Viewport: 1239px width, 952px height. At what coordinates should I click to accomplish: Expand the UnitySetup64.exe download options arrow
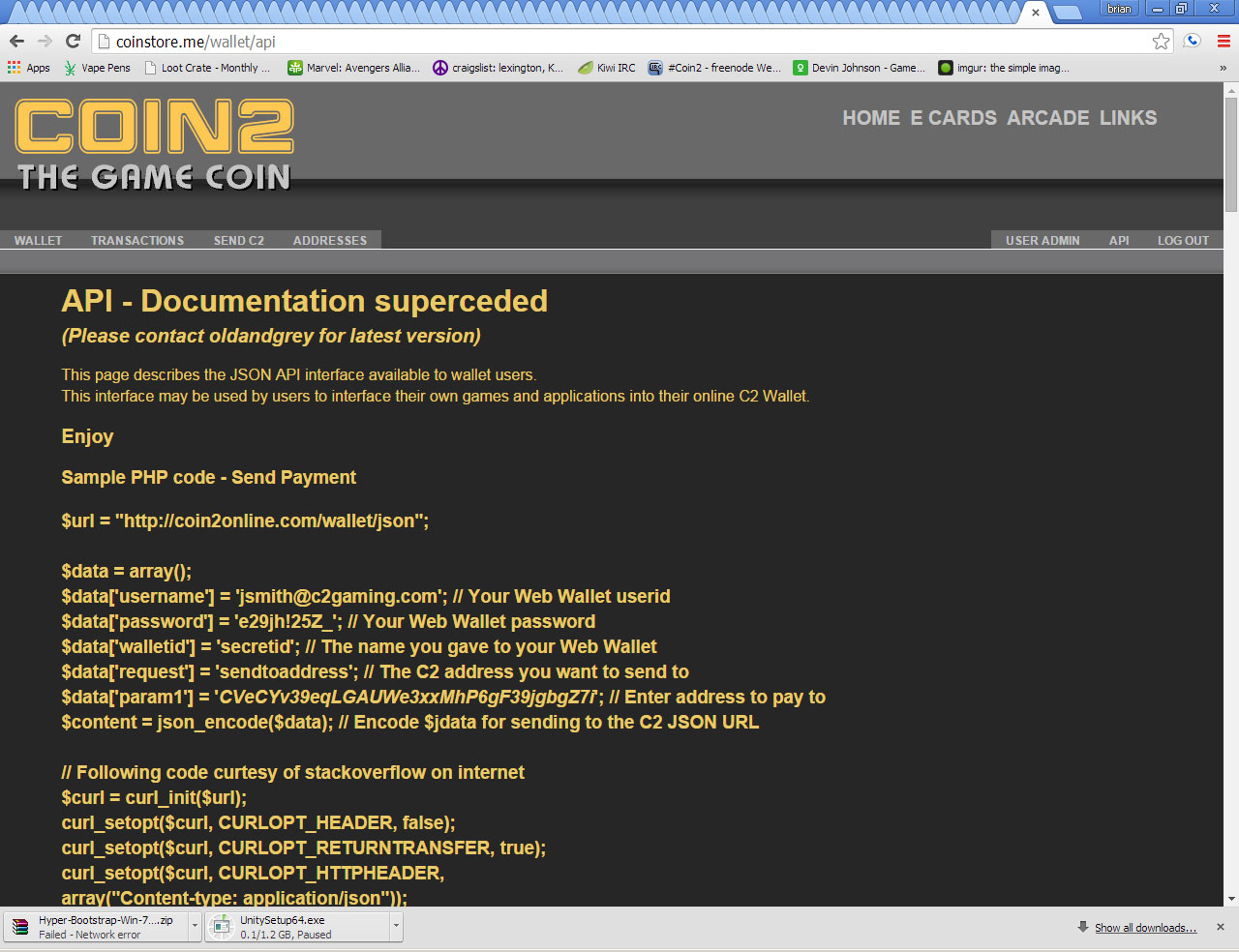396,927
